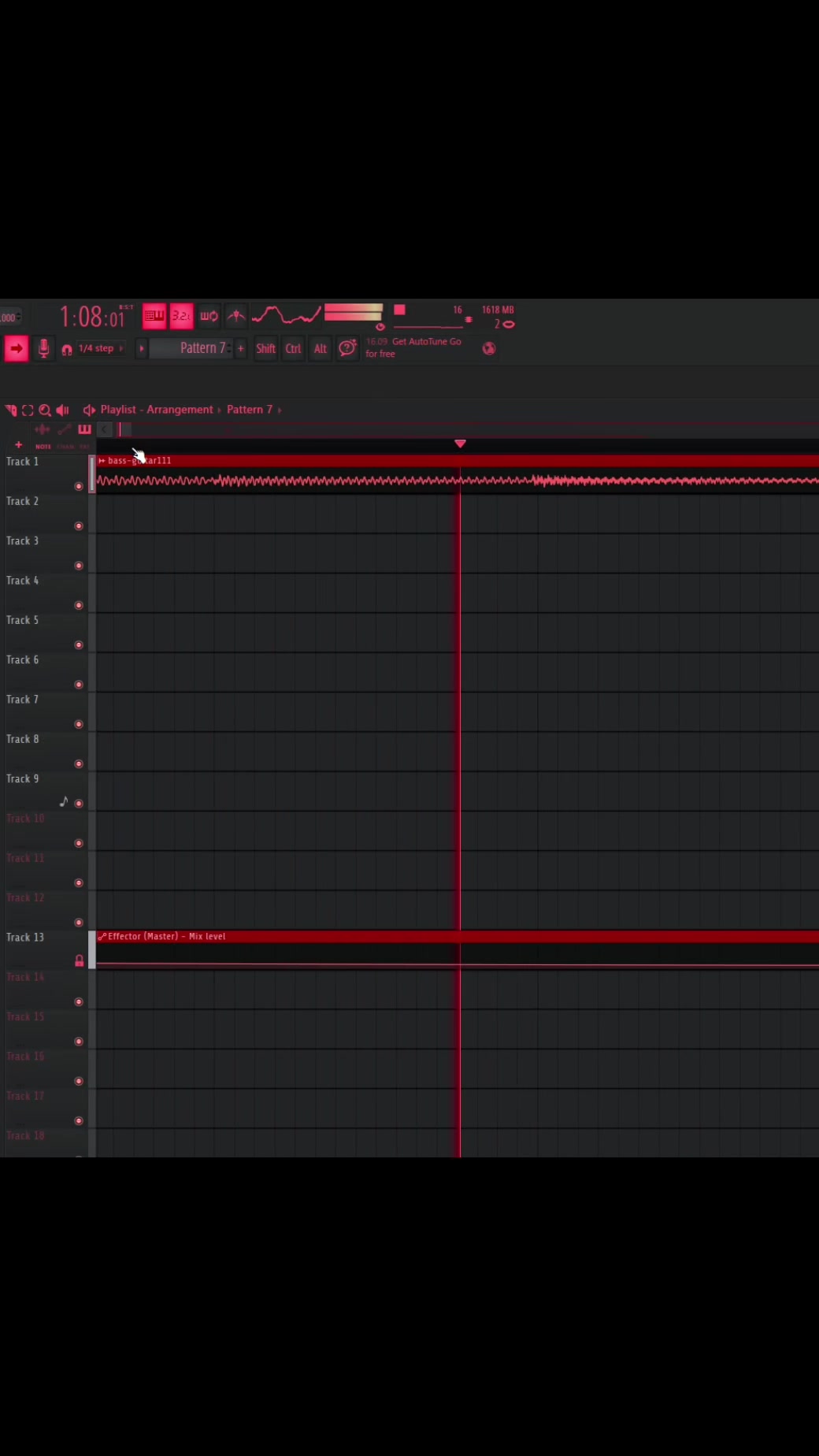819x1456 pixels.
Task: Click the plus add-track button above Track 1
Action: pyautogui.click(x=18, y=445)
